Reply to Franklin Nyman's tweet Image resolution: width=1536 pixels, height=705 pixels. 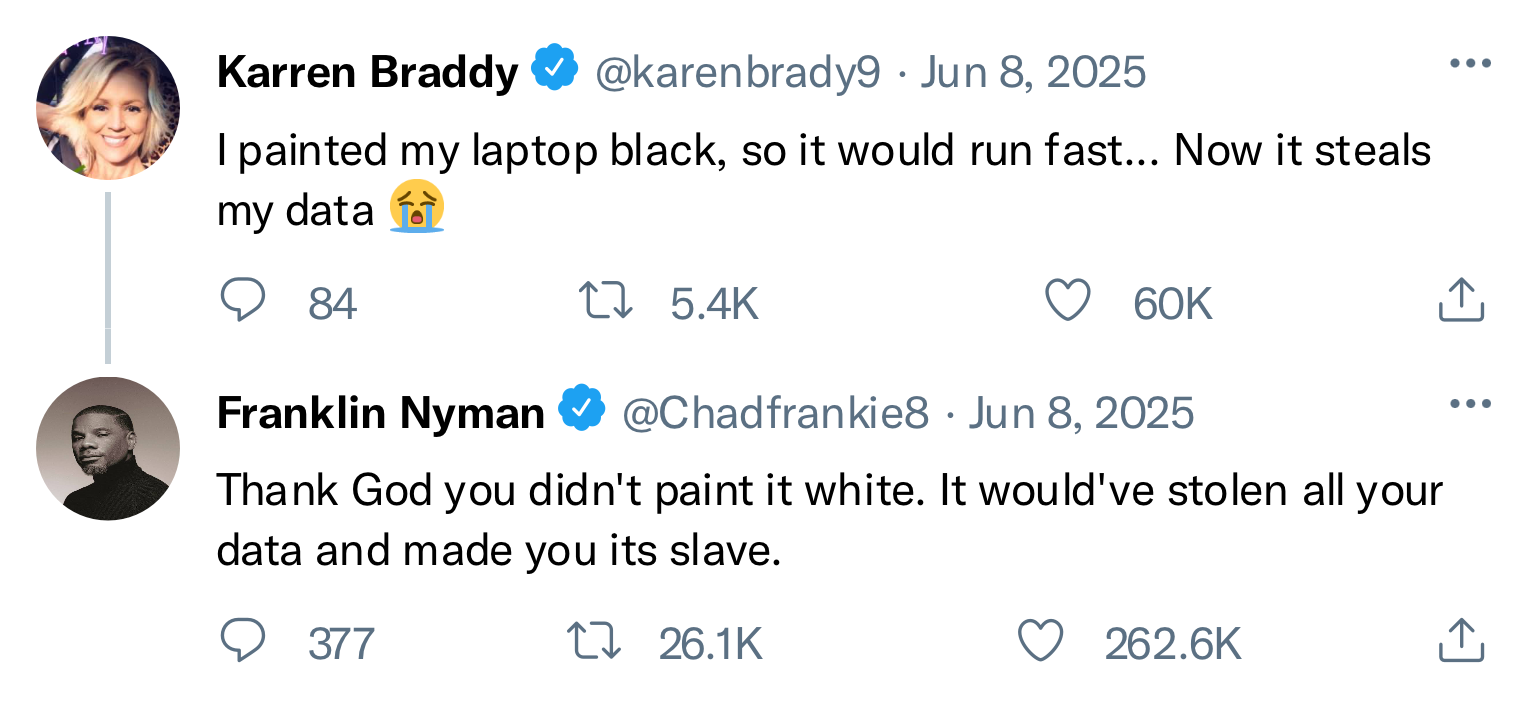[x=243, y=642]
